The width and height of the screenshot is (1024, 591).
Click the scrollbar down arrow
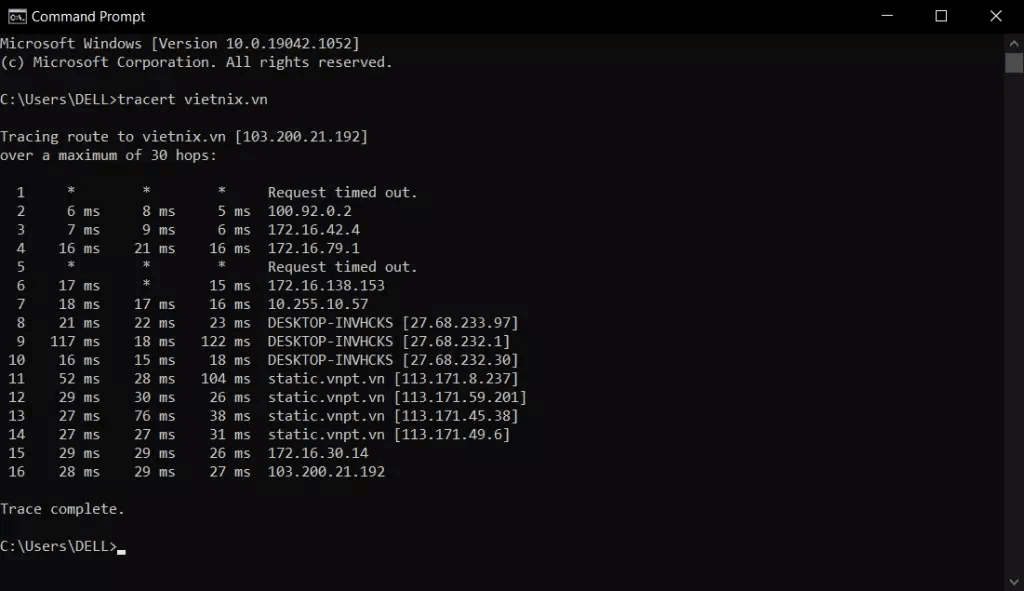(1014, 582)
